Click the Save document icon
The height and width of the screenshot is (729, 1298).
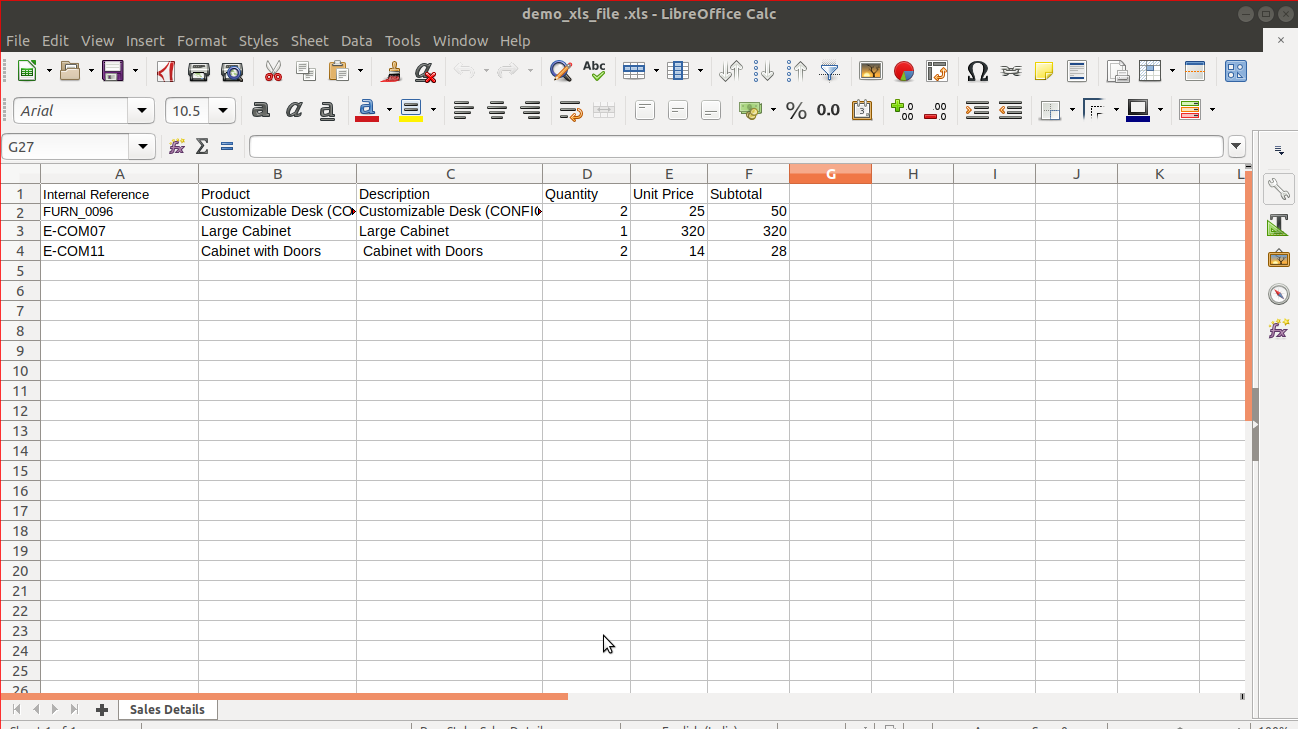[113, 71]
